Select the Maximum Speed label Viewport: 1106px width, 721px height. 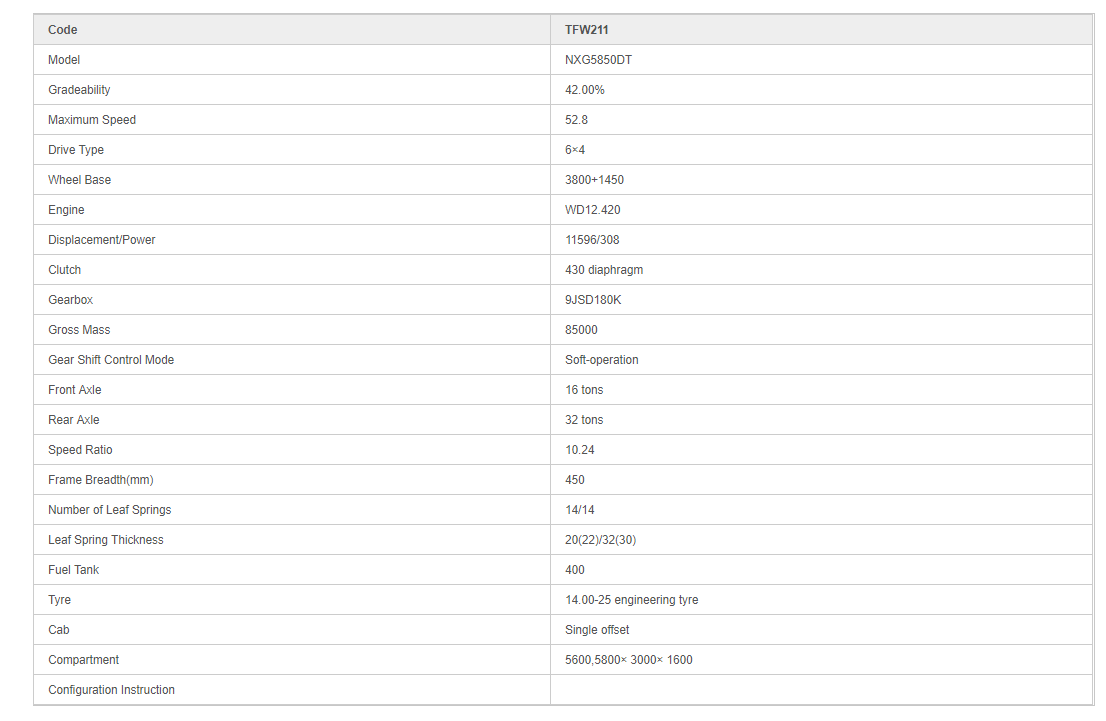[x=92, y=120]
